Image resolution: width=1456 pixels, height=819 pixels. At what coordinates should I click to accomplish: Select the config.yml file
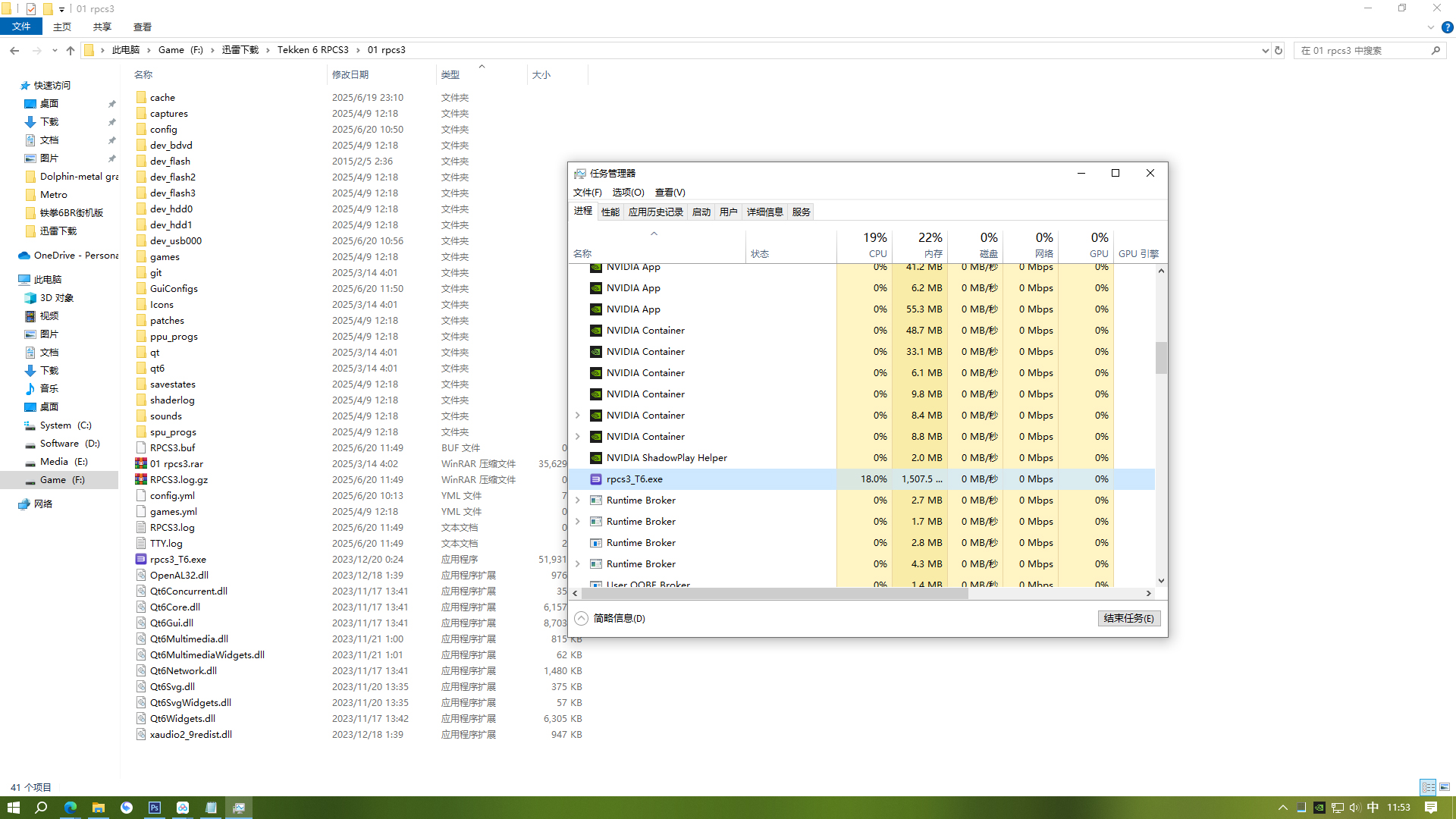tap(172, 495)
